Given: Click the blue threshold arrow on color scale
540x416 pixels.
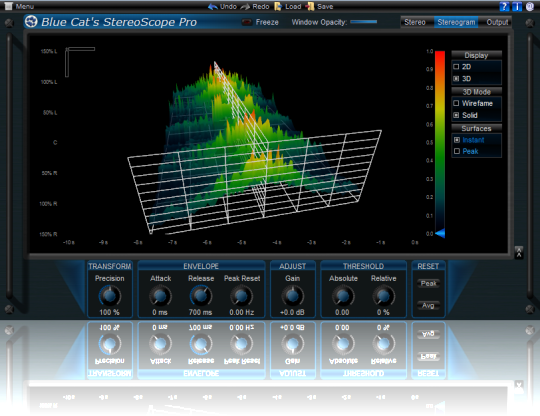Looking at the screenshot, I should click(x=440, y=233).
